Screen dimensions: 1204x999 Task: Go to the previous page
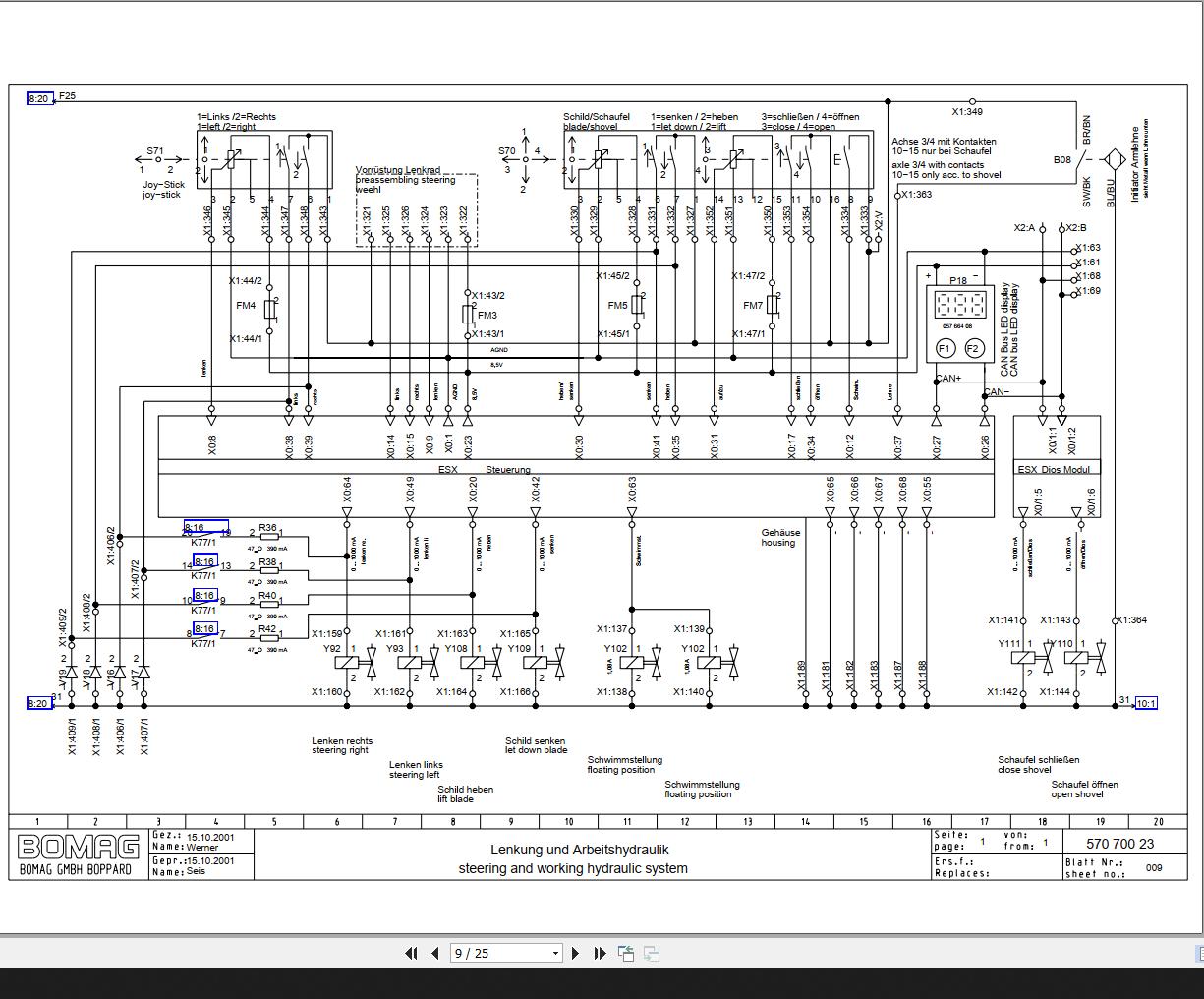click(x=434, y=953)
